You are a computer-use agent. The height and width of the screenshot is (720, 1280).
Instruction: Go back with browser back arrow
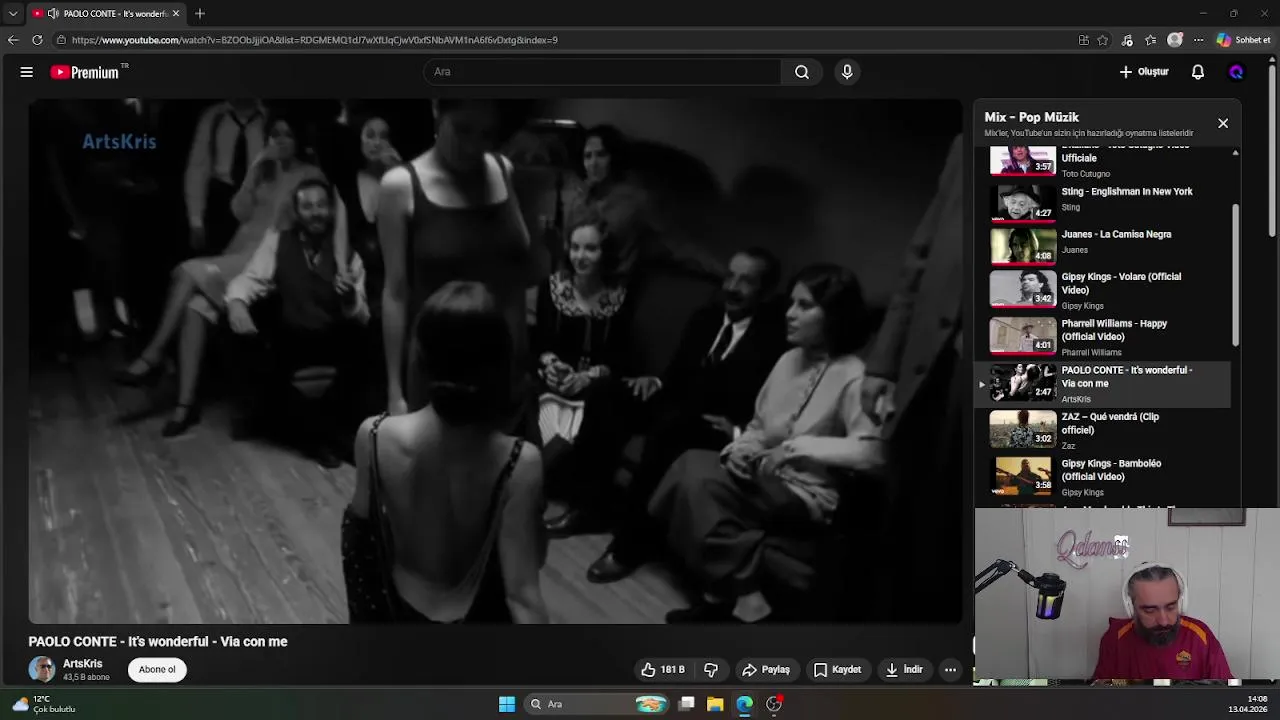[13, 40]
